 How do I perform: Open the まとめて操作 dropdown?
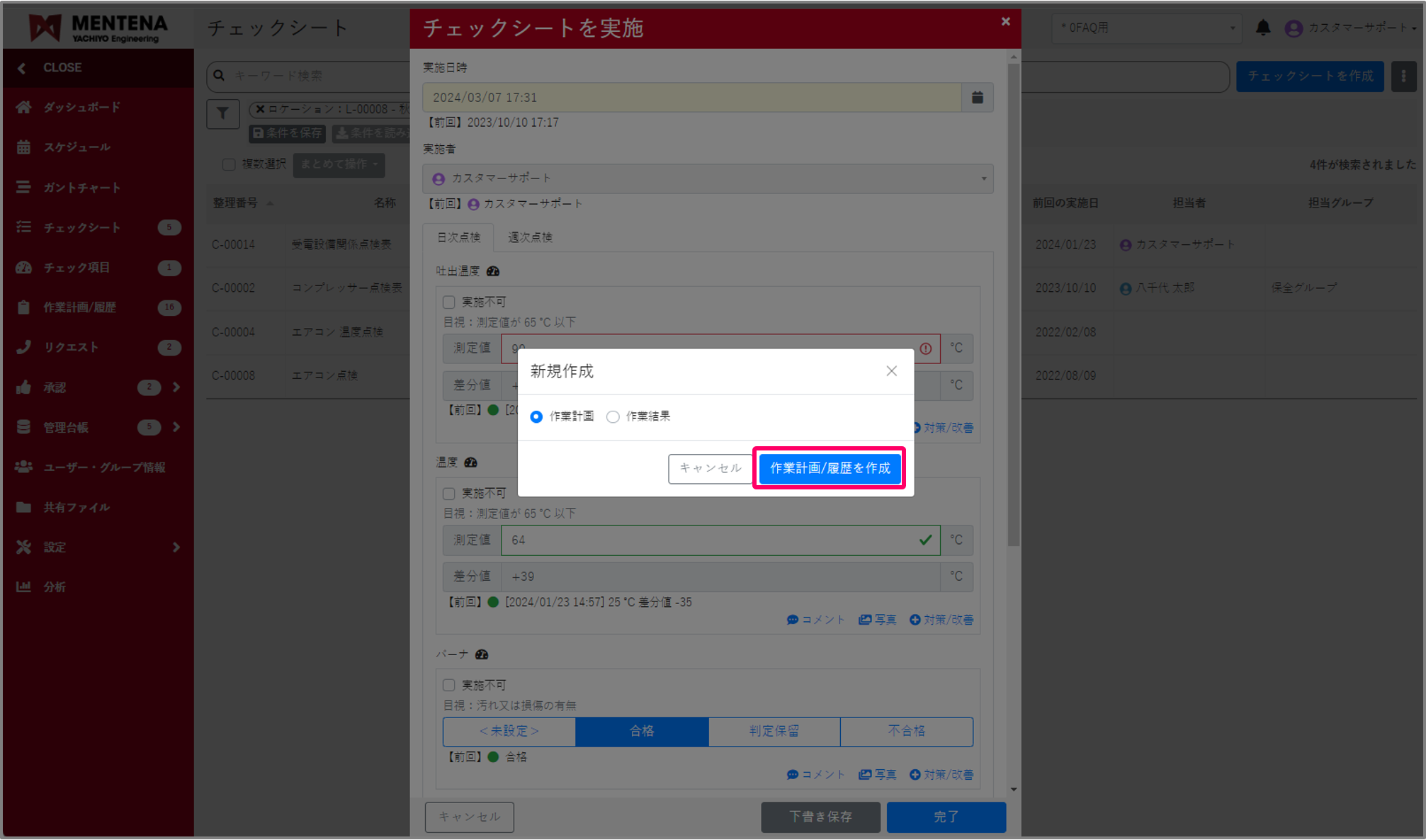pyautogui.click(x=339, y=164)
